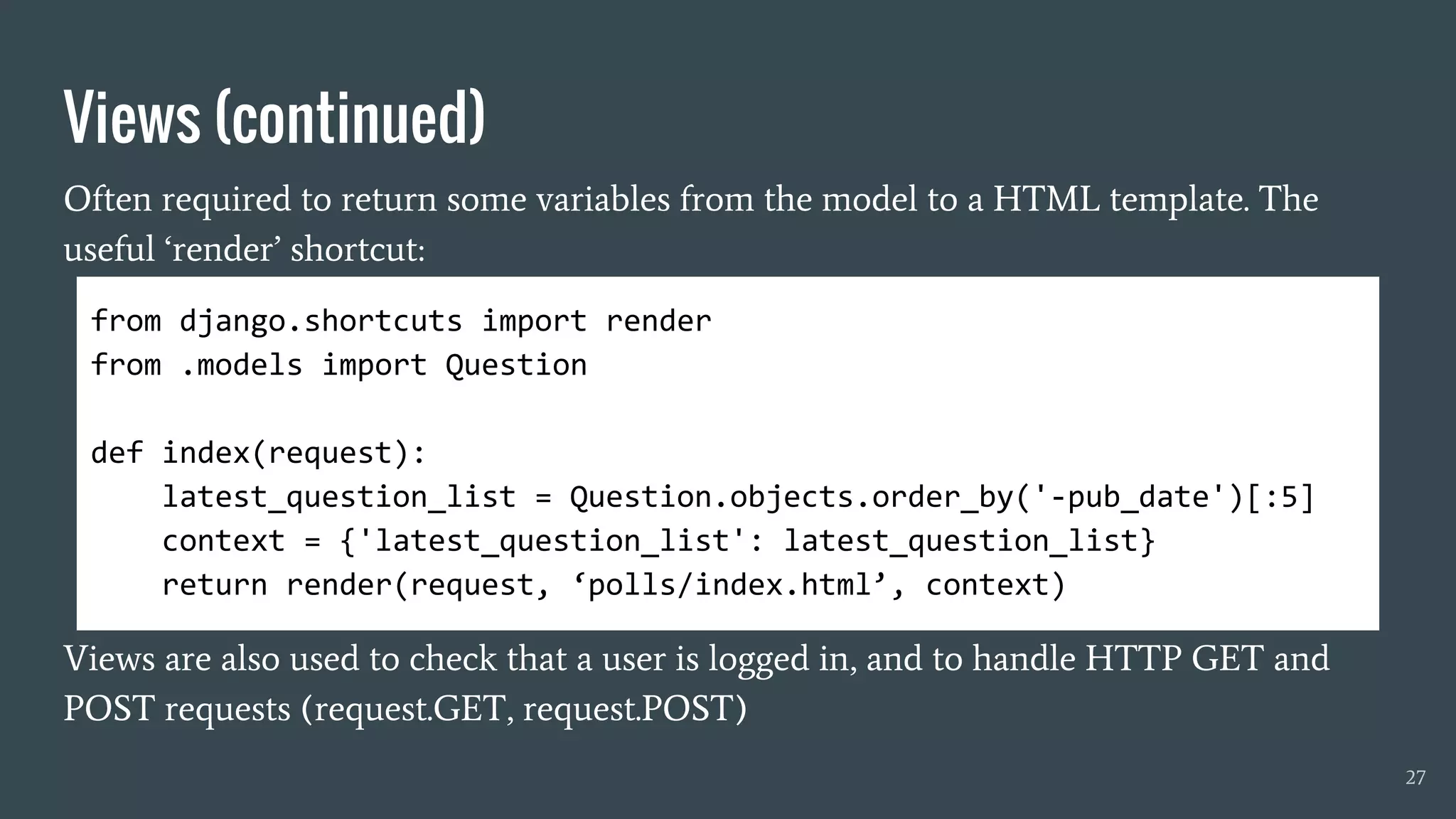Image resolution: width=1456 pixels, height=819 pixels.
Task: Click the slide number 27
Action: 1415,778
